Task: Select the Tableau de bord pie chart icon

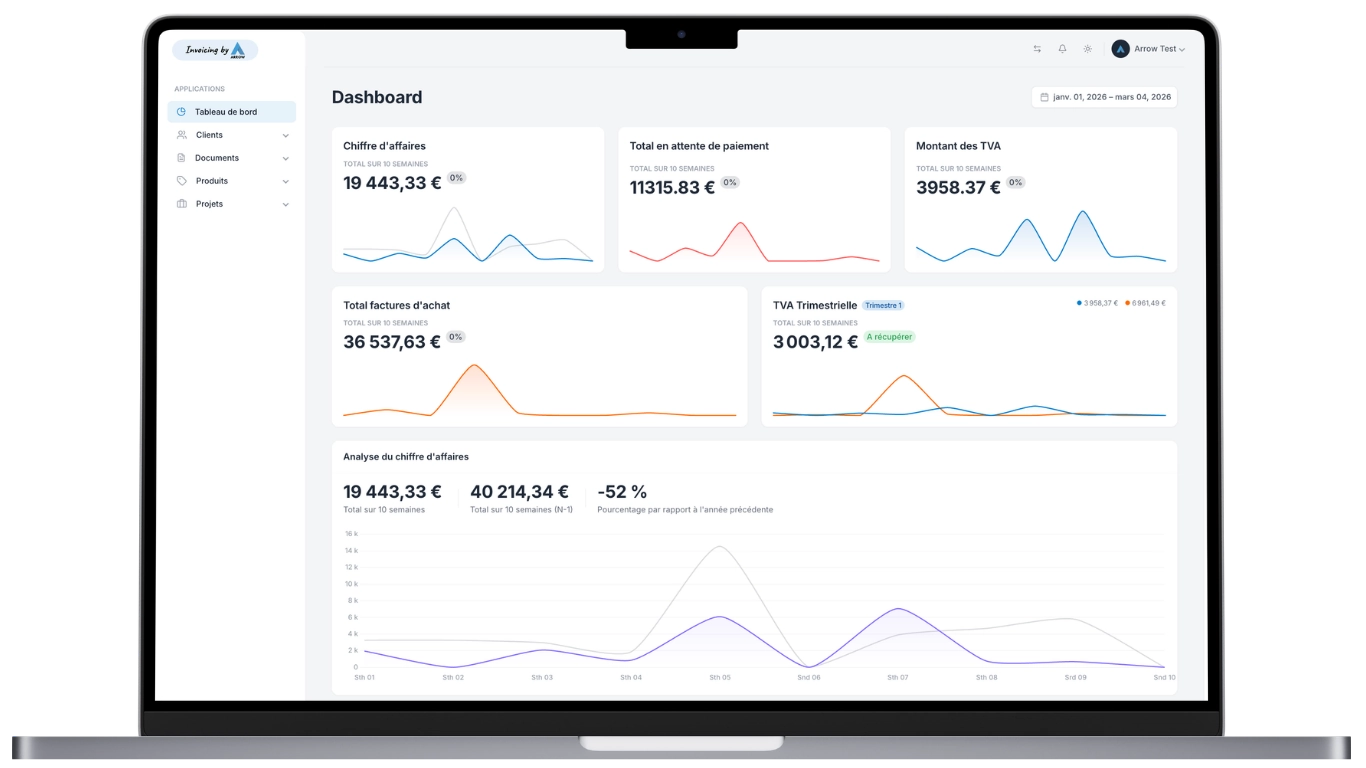Action: point(181,112)
